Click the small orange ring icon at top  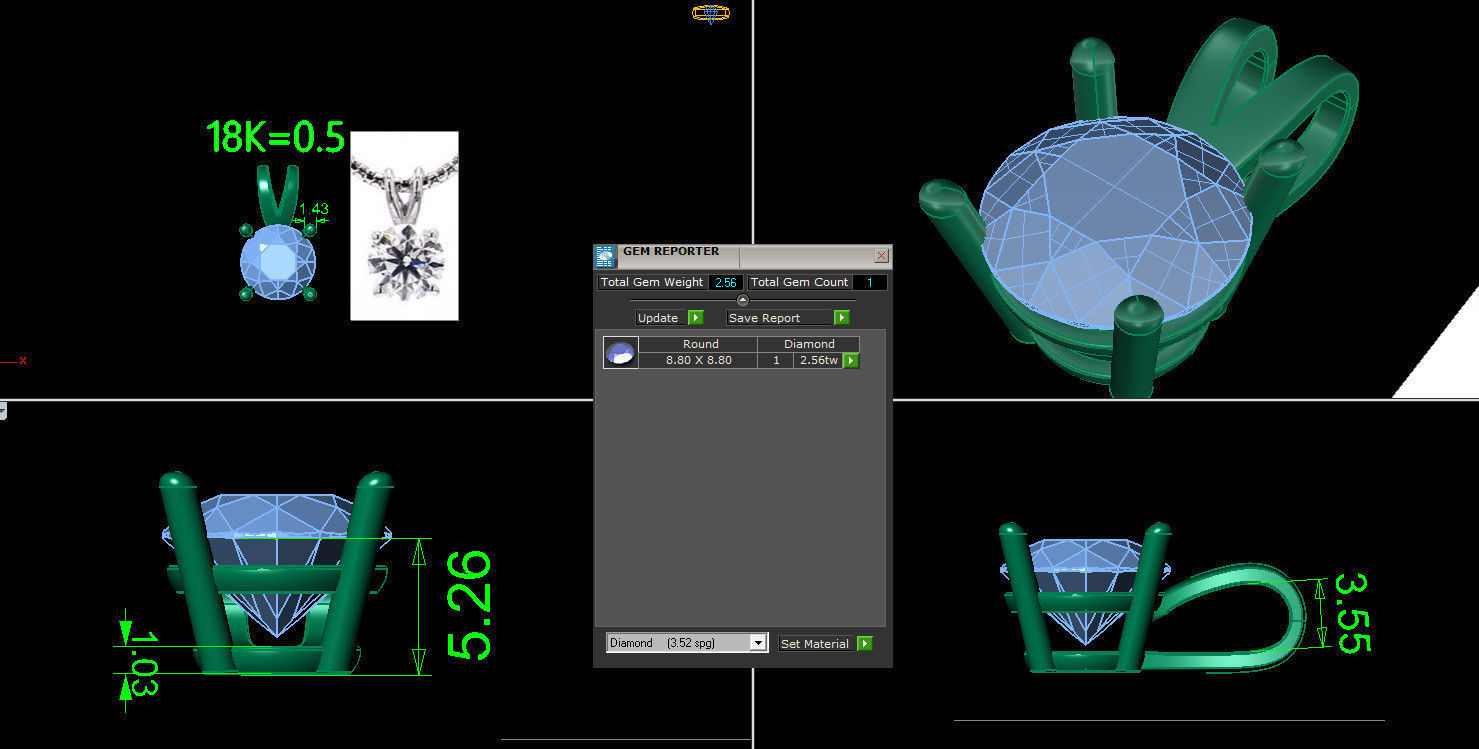pyautogui.click(x=711, y=13)
